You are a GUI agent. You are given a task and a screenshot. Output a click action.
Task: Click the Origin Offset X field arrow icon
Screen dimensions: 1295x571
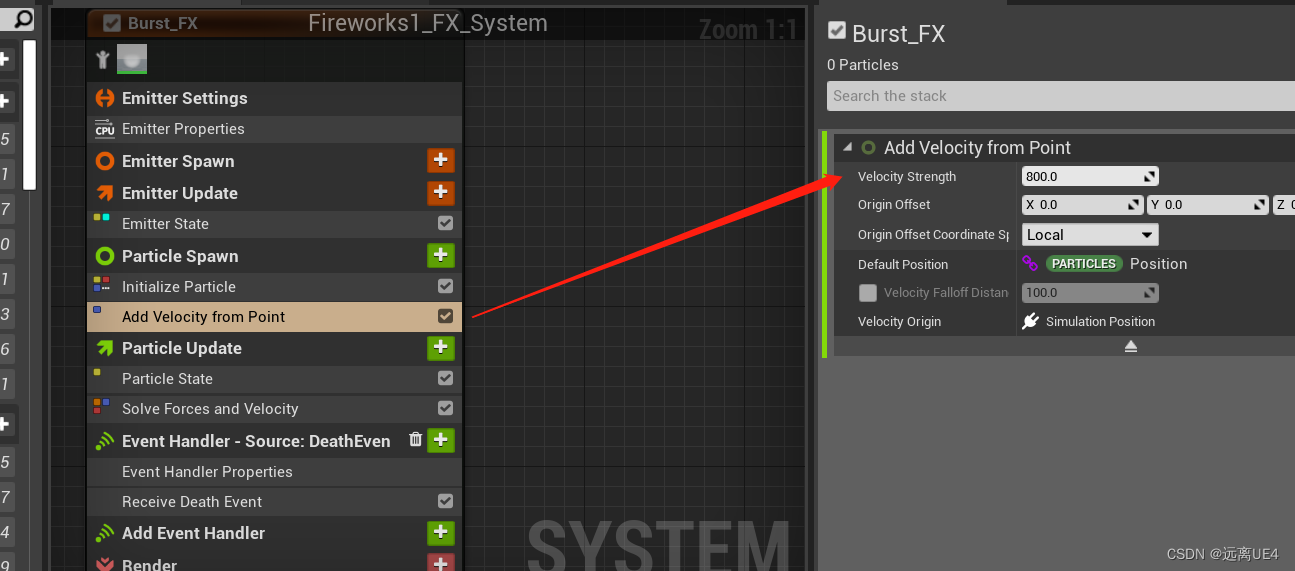(1134, 204)
